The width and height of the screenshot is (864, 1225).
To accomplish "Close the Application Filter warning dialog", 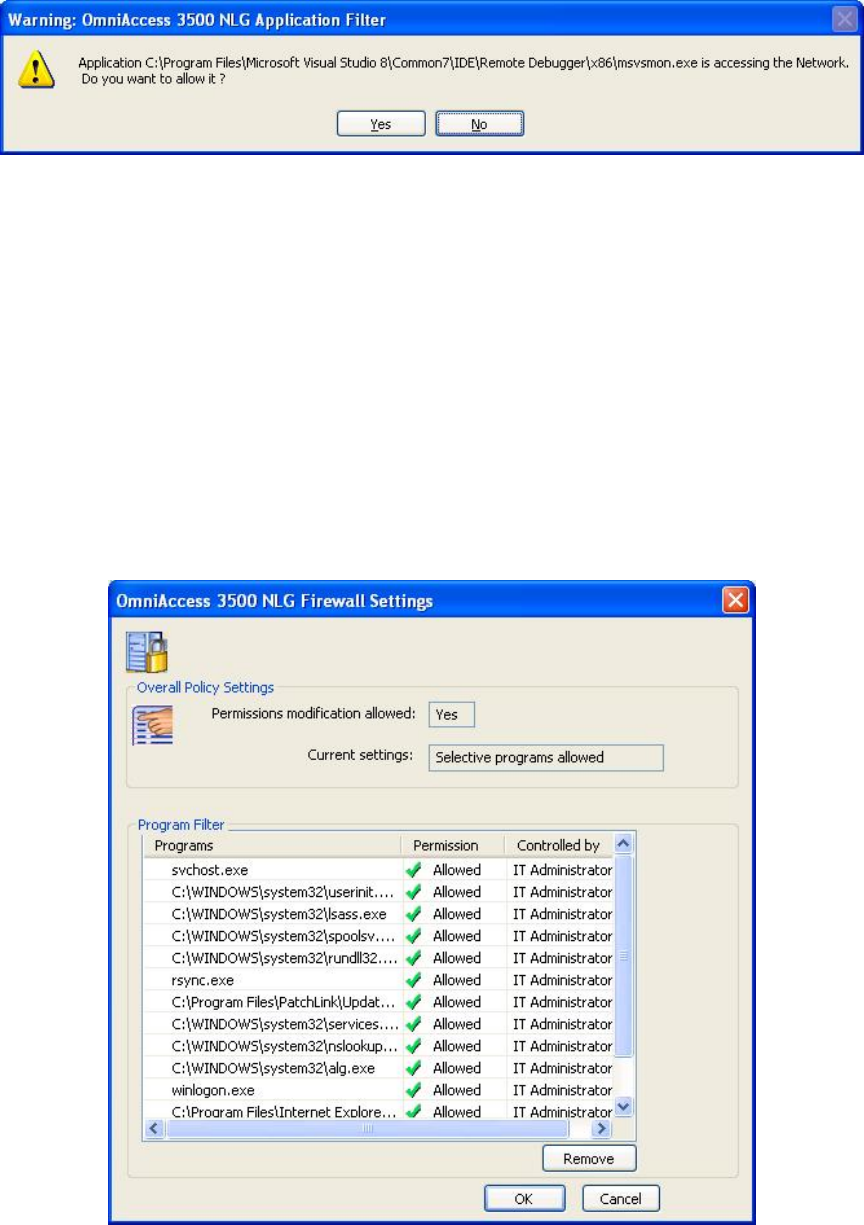I will coord(844,19).
